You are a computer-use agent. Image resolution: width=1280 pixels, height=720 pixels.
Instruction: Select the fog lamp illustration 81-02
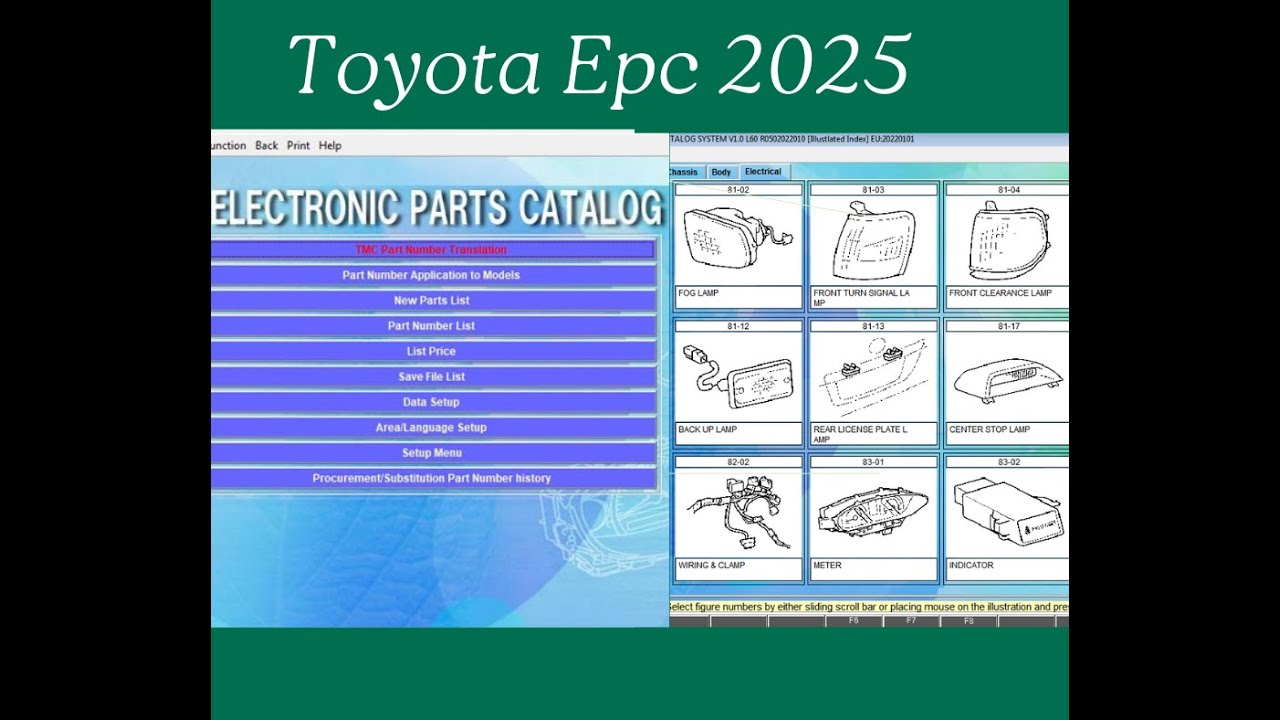coord(738,240)
